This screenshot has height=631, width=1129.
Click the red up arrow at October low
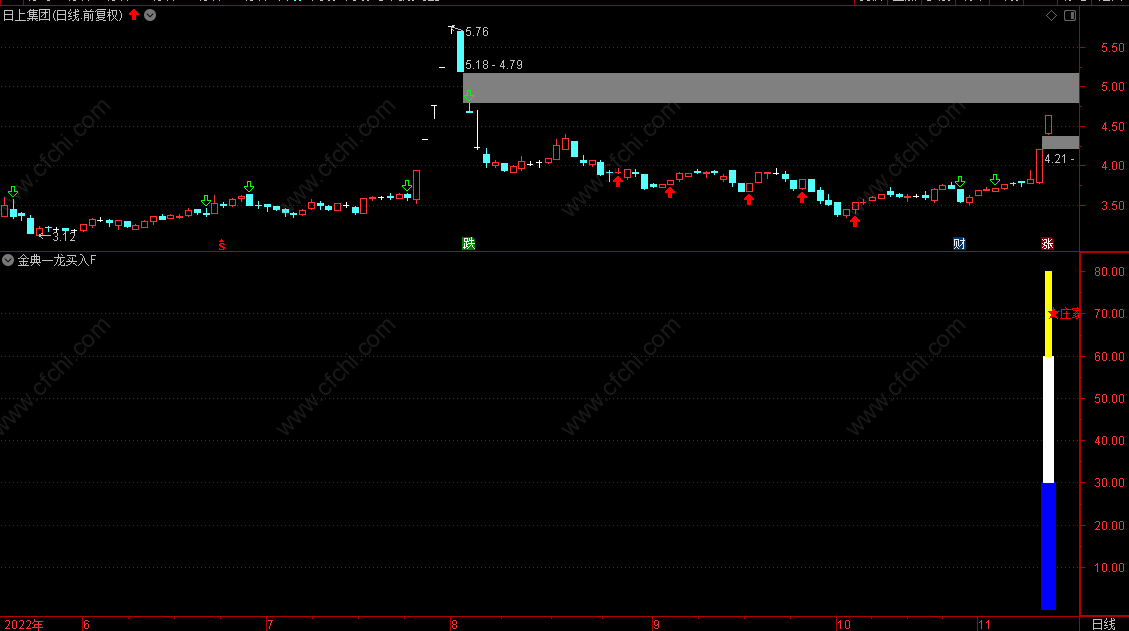tap(855, 222)
